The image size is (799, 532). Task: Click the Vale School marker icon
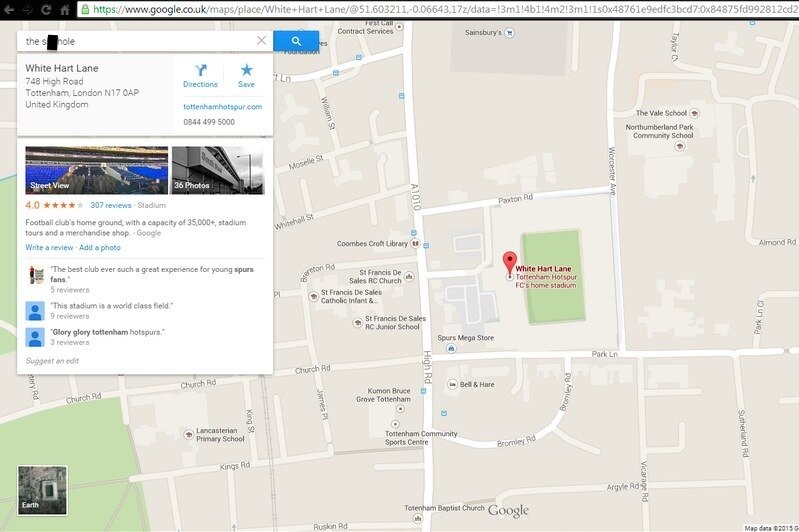click(x=694, y=113)
